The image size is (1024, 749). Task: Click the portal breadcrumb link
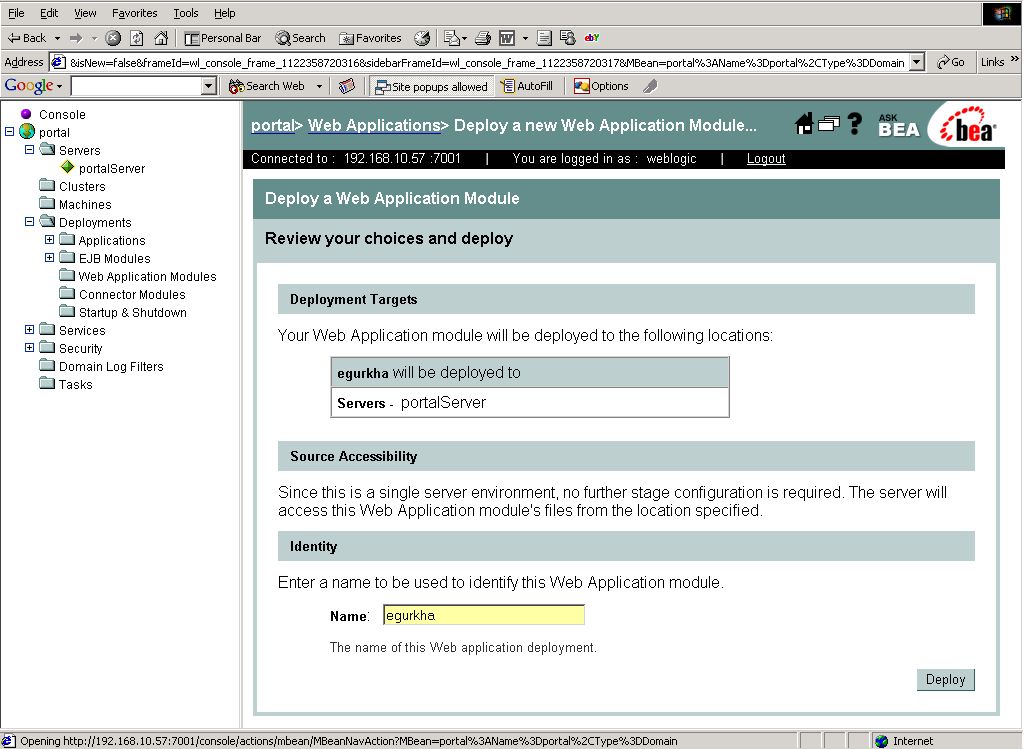[272, 125]
